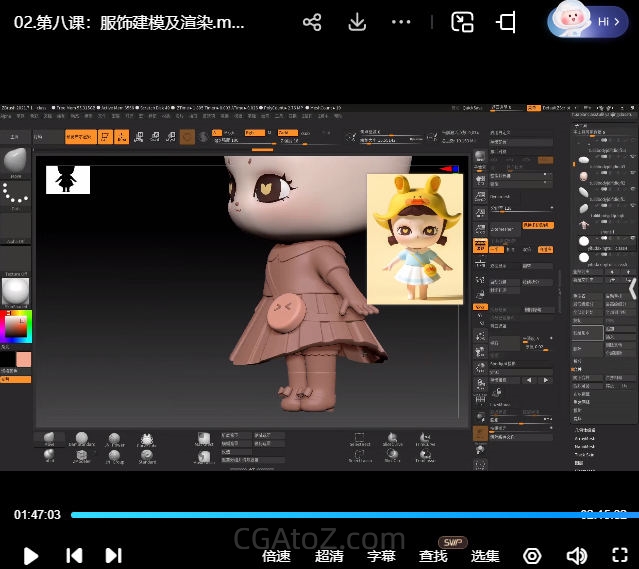Click 查找 search in video

tap(433, 555)
